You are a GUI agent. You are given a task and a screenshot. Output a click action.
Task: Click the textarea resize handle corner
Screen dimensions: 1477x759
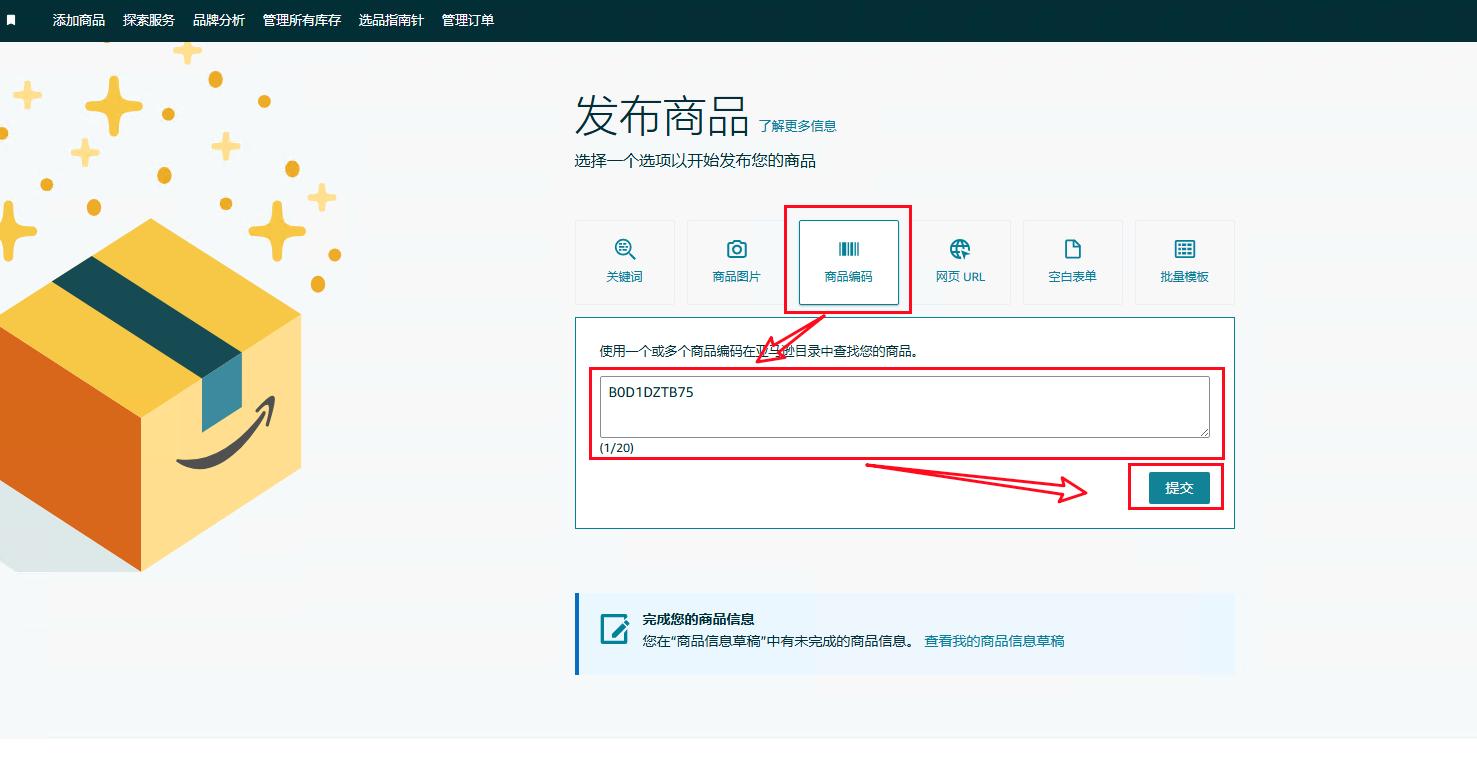click(1204, 432)
